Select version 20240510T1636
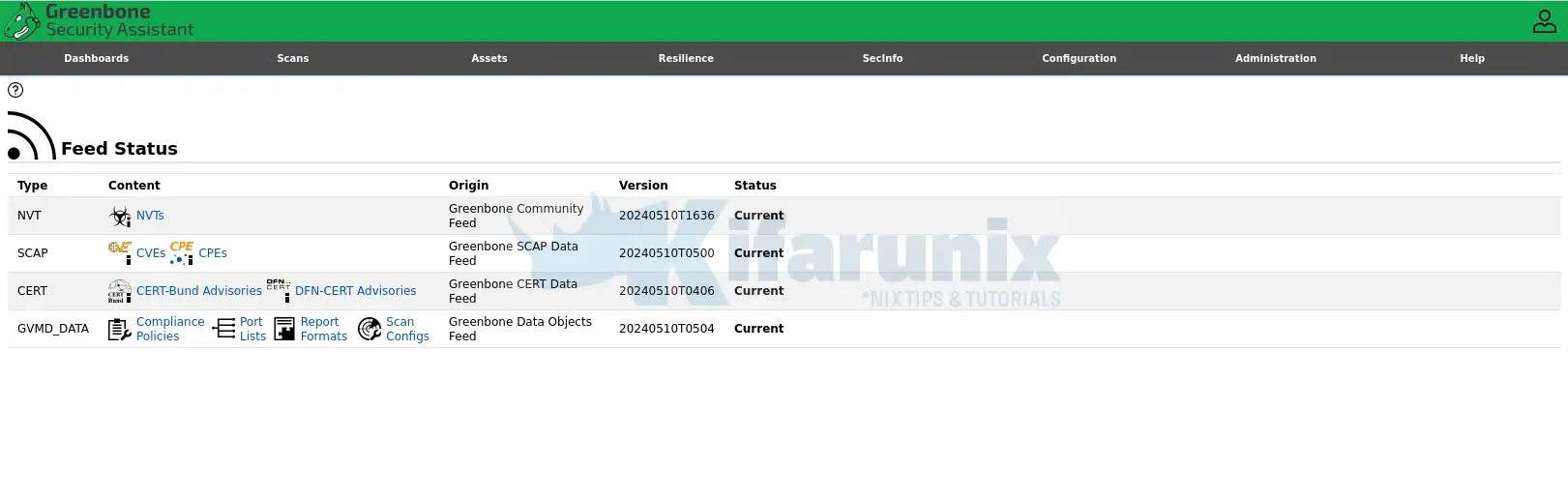This screenshot has height=497, width=1568. pyautogui.click(x=666, y=216)
